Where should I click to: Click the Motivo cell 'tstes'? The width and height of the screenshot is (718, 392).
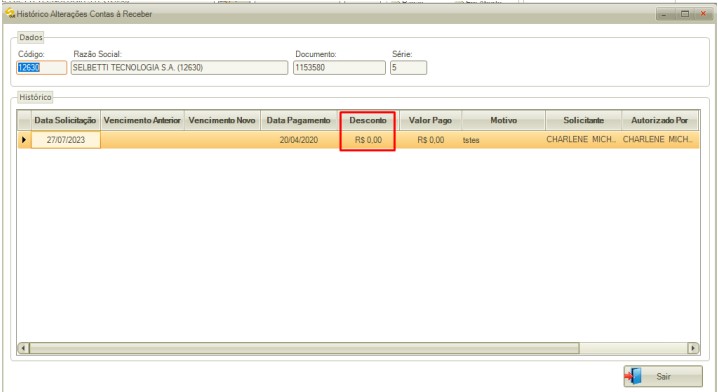(504, 140)
